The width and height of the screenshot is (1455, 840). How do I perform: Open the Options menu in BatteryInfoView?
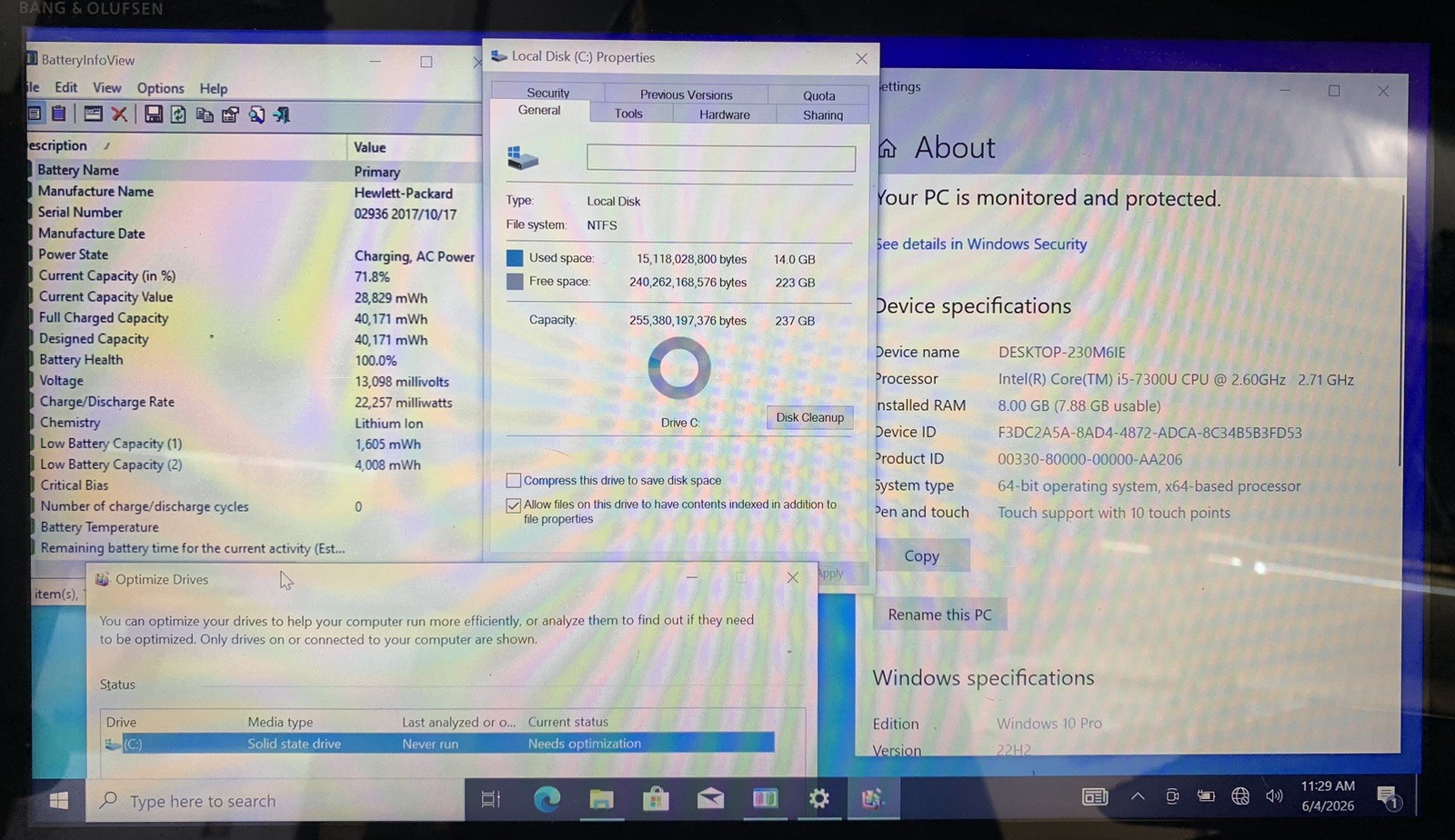[160, 88]
